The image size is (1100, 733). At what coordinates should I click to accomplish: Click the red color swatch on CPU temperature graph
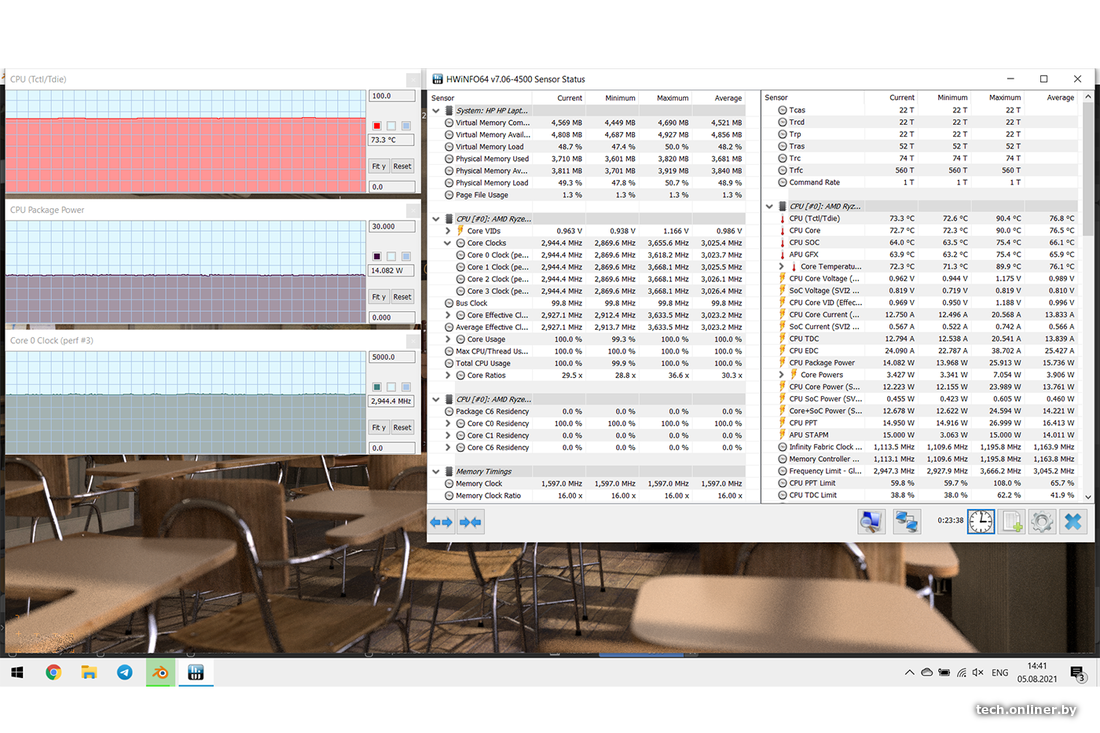377,125
